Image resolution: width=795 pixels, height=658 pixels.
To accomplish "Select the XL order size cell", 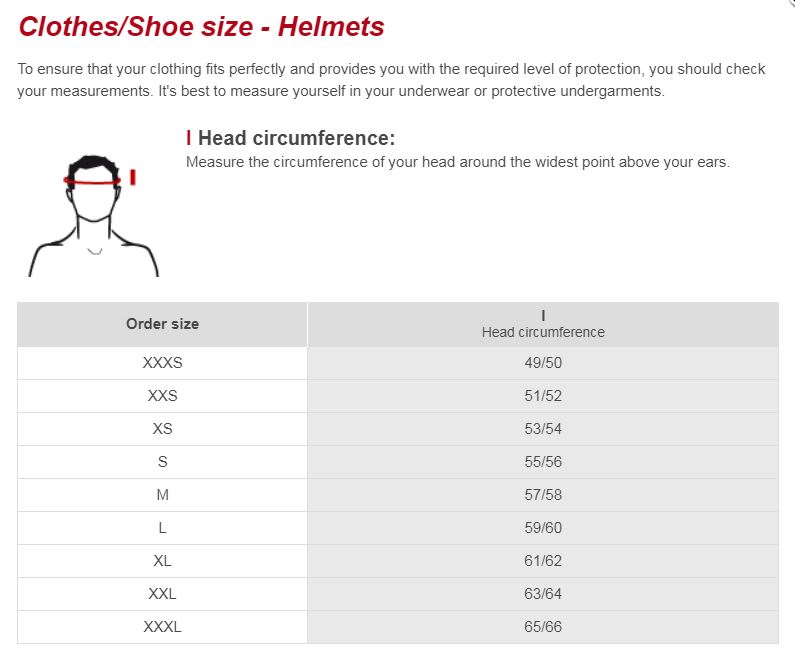I will click(162, 561).
